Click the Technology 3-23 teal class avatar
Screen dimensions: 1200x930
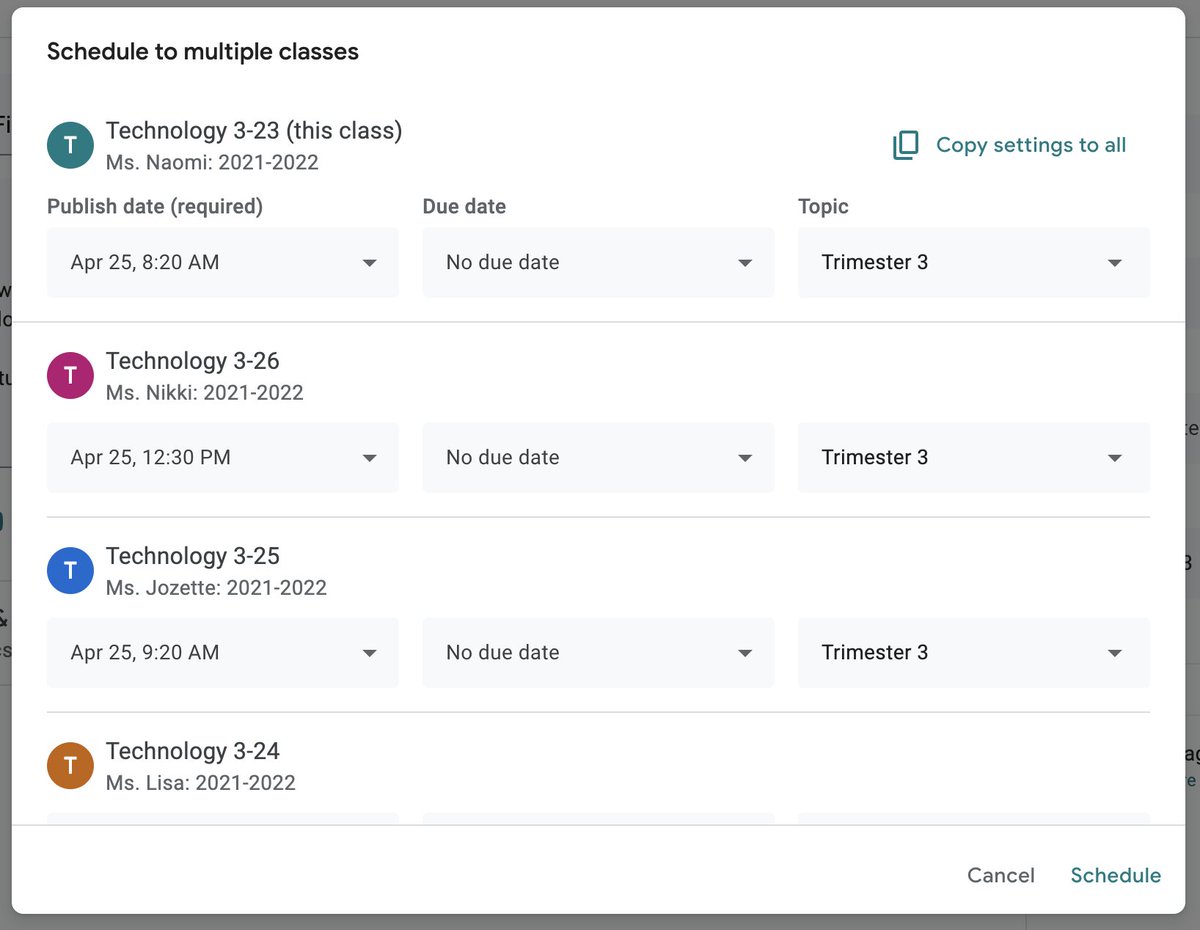(70, 145)
